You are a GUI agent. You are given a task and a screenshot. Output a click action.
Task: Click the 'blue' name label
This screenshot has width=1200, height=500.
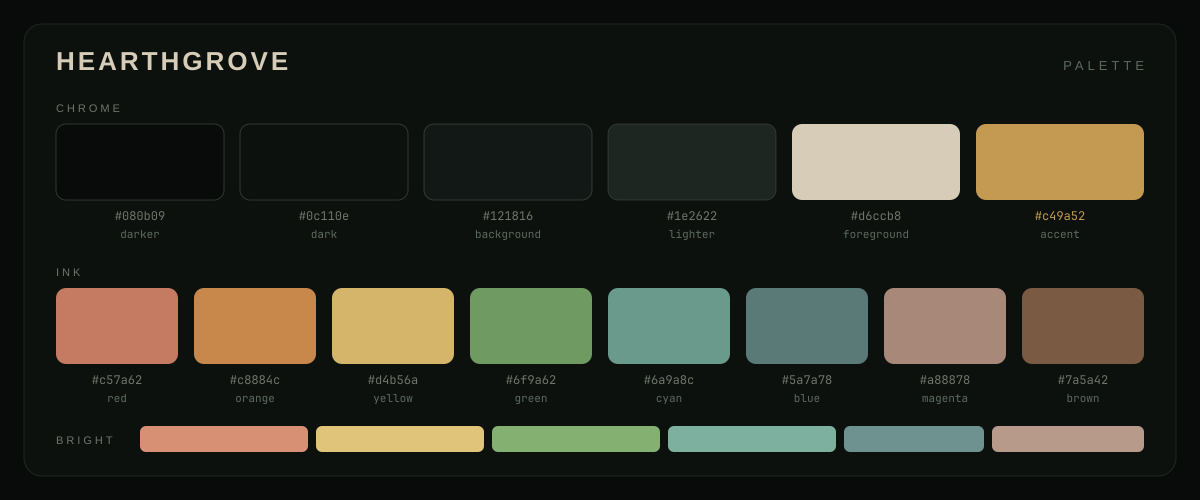(807, 399)
